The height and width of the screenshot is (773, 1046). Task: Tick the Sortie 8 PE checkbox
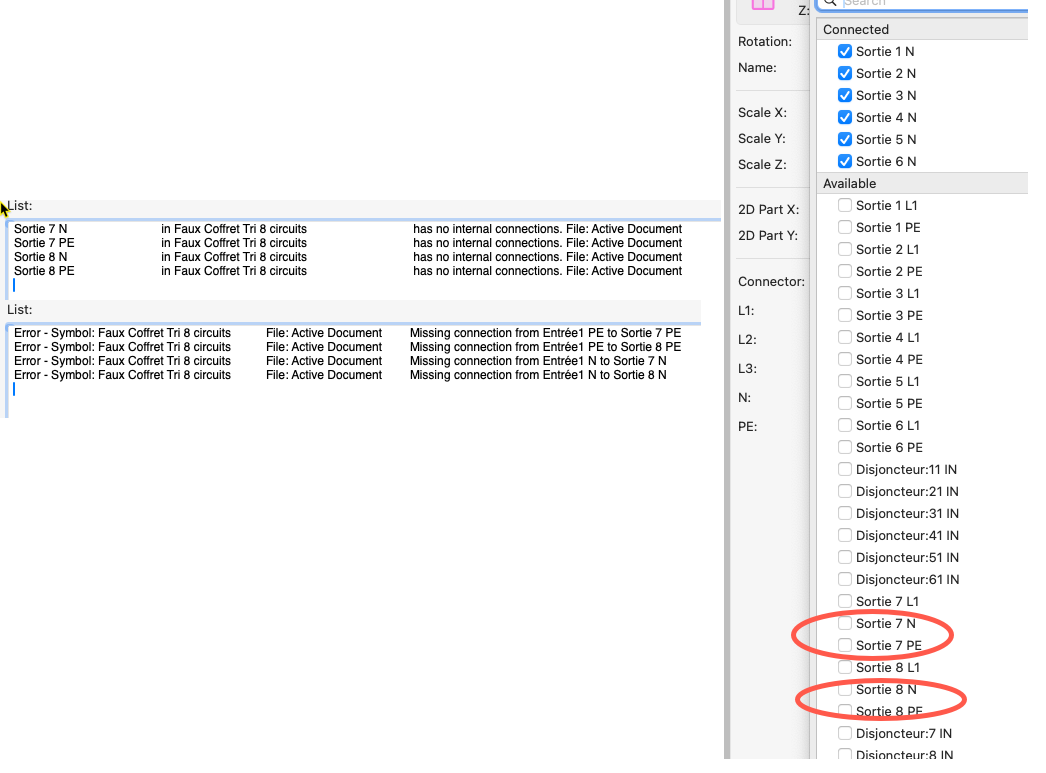coord(845,711)
